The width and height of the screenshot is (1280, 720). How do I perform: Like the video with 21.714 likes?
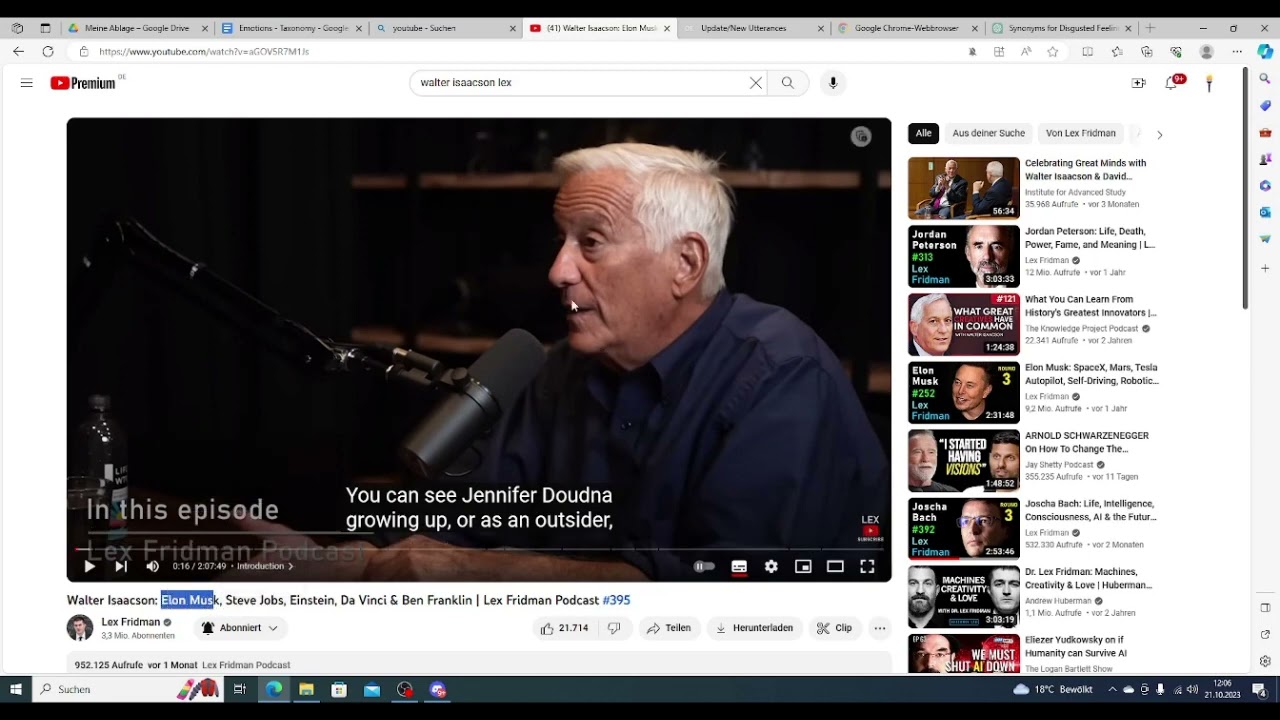click(565, 628)
